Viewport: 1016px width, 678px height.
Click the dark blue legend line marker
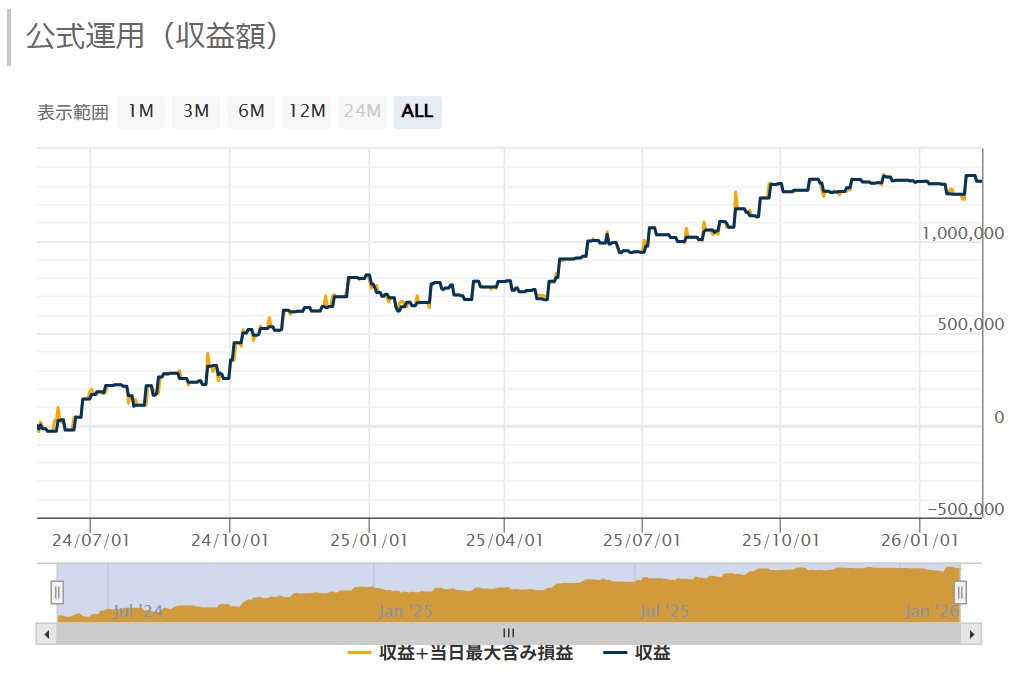(x=617, y=654)
